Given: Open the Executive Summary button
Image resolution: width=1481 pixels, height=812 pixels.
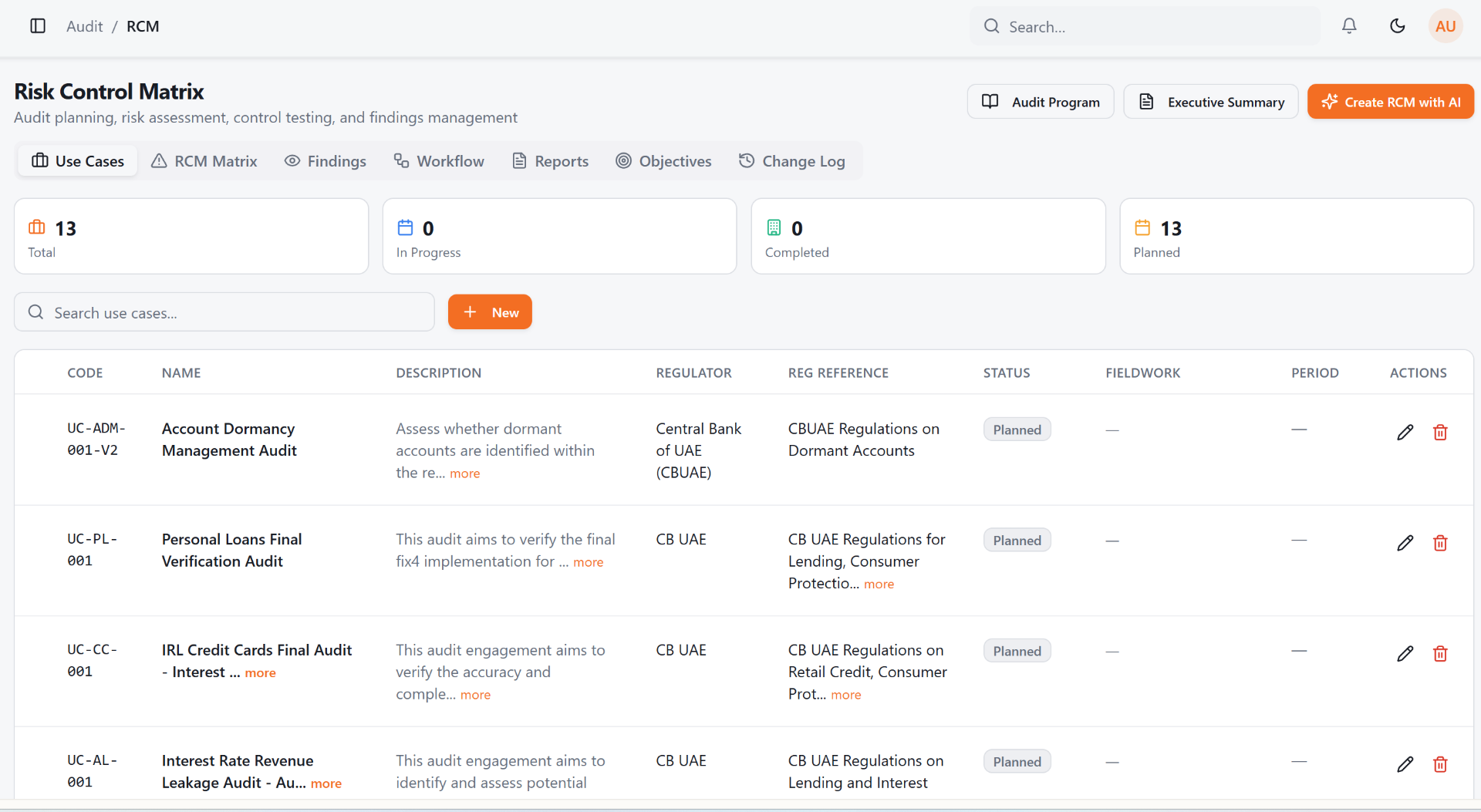Looking at the screenshot, I should [x=1210, y=102].
